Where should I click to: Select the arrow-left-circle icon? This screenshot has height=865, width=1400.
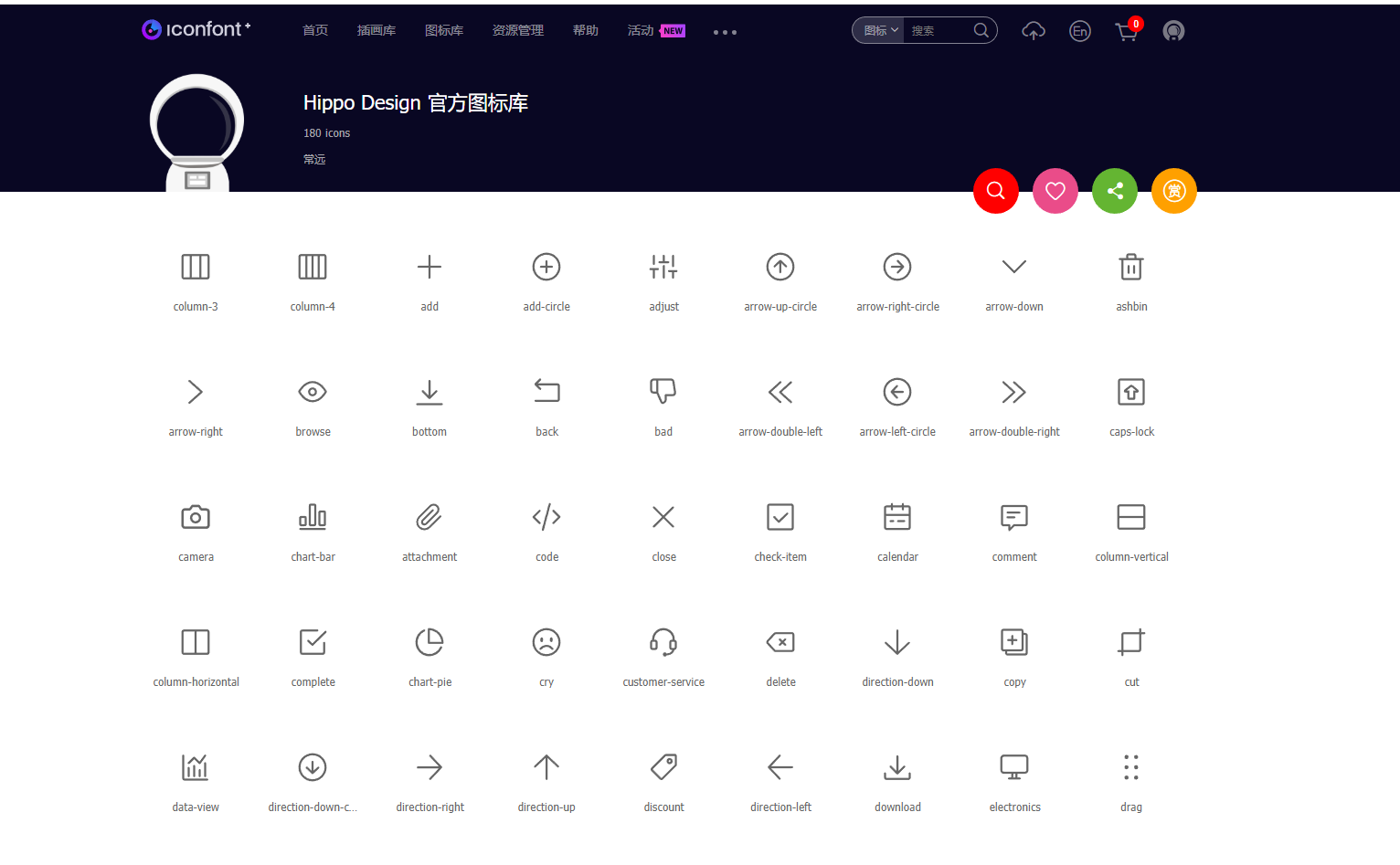897,392
